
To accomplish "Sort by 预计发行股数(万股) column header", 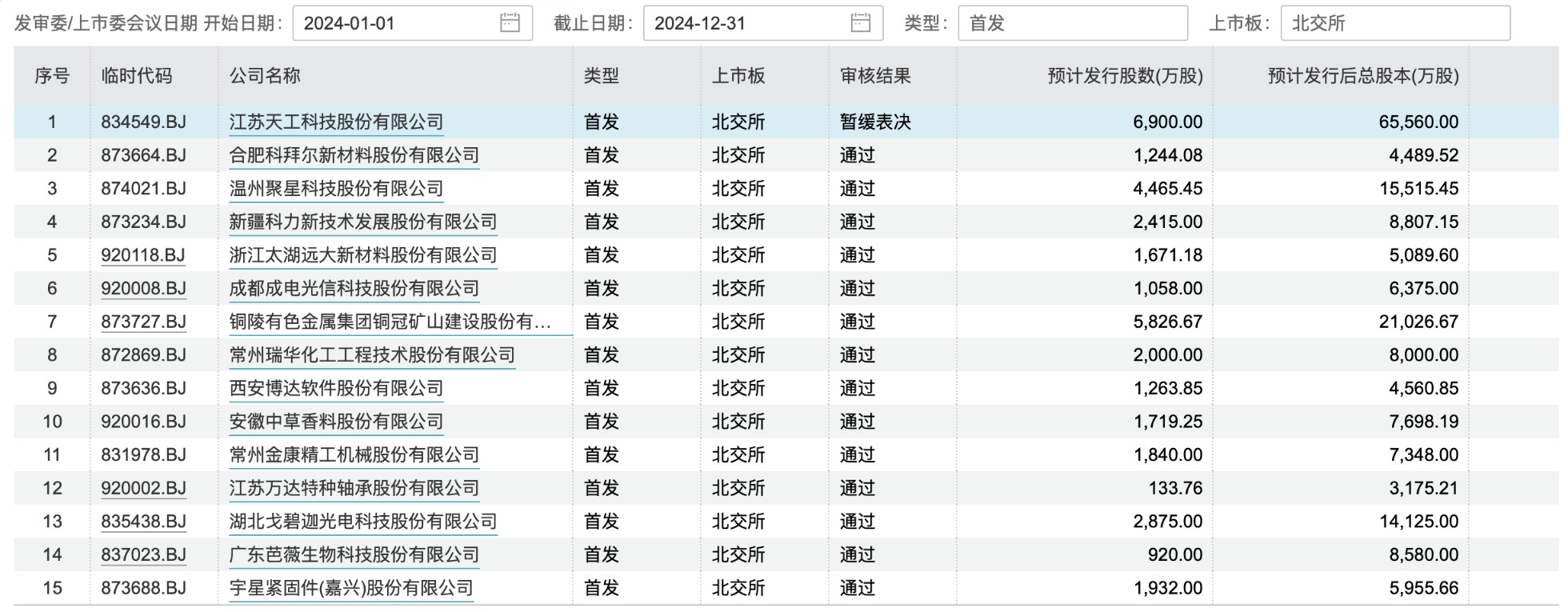I will coord(1125,76).
